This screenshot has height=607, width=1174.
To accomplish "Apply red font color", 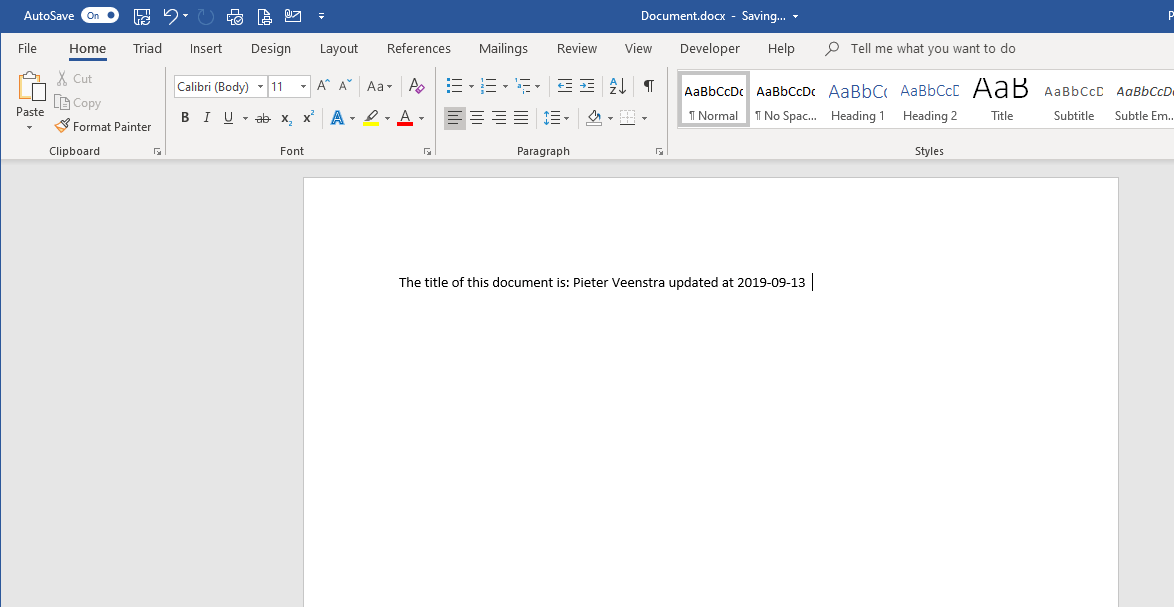I will tap(405, 118).
